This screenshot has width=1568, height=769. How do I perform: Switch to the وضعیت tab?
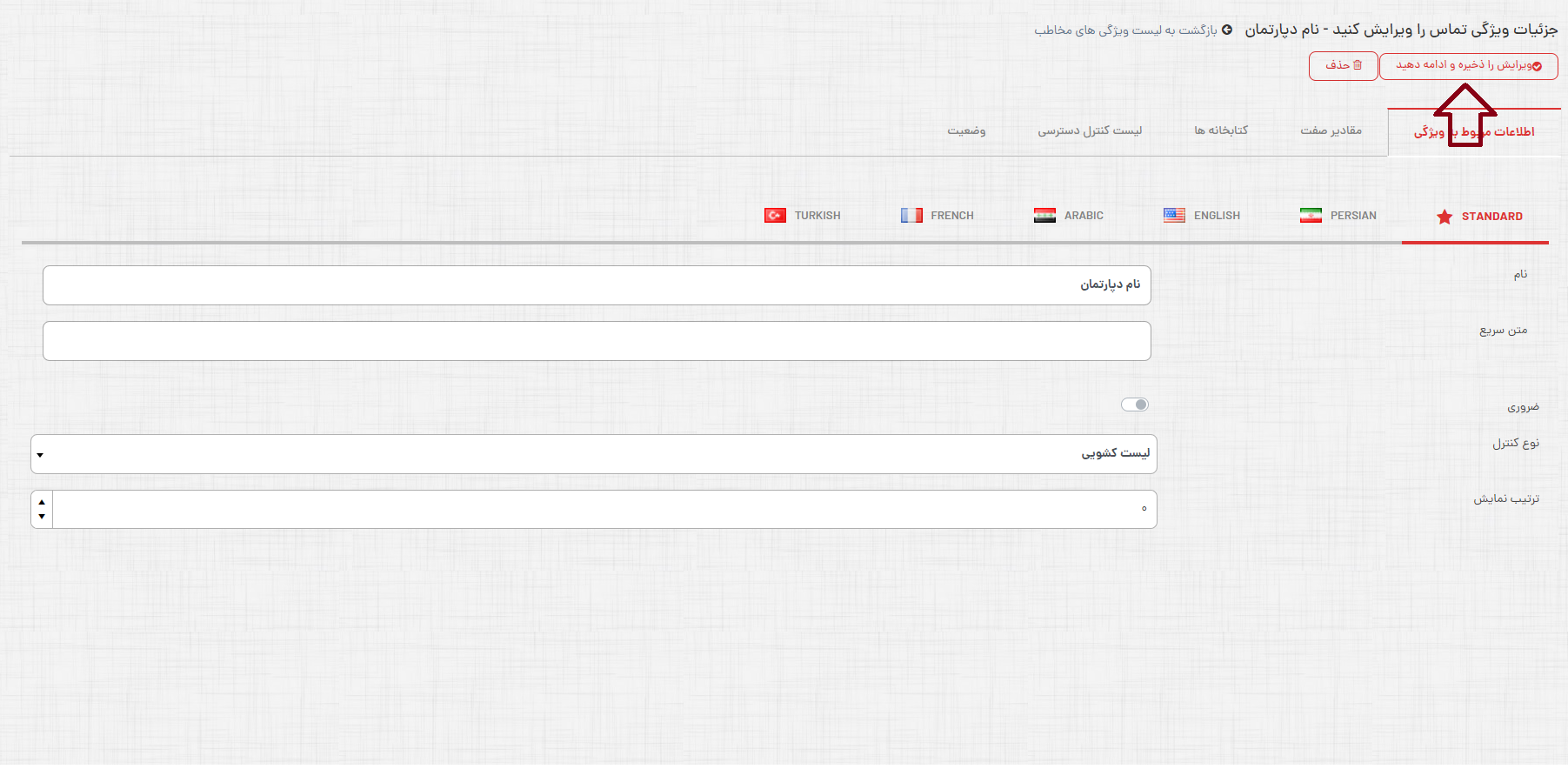[x=966, y=130]
